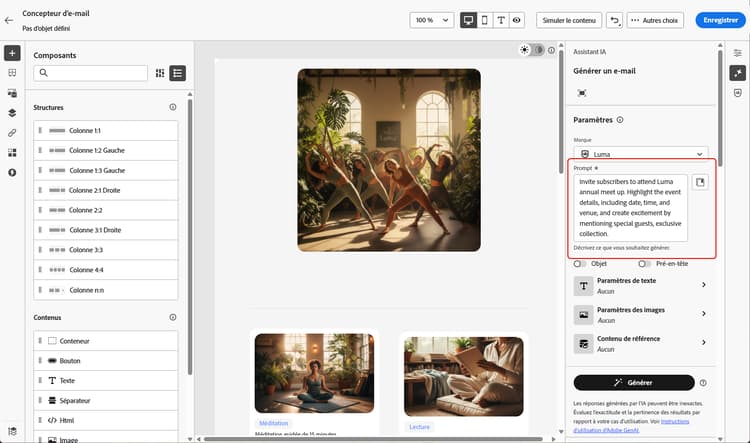This screenshot has height=443, width=750.
Task: Click the Enregistrer button
Action: (x=720, y=20)
